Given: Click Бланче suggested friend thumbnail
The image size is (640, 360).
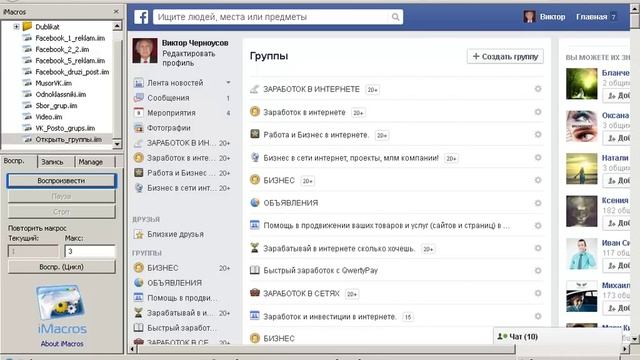Looking at the screenshot, I should (x=581, y=84).
